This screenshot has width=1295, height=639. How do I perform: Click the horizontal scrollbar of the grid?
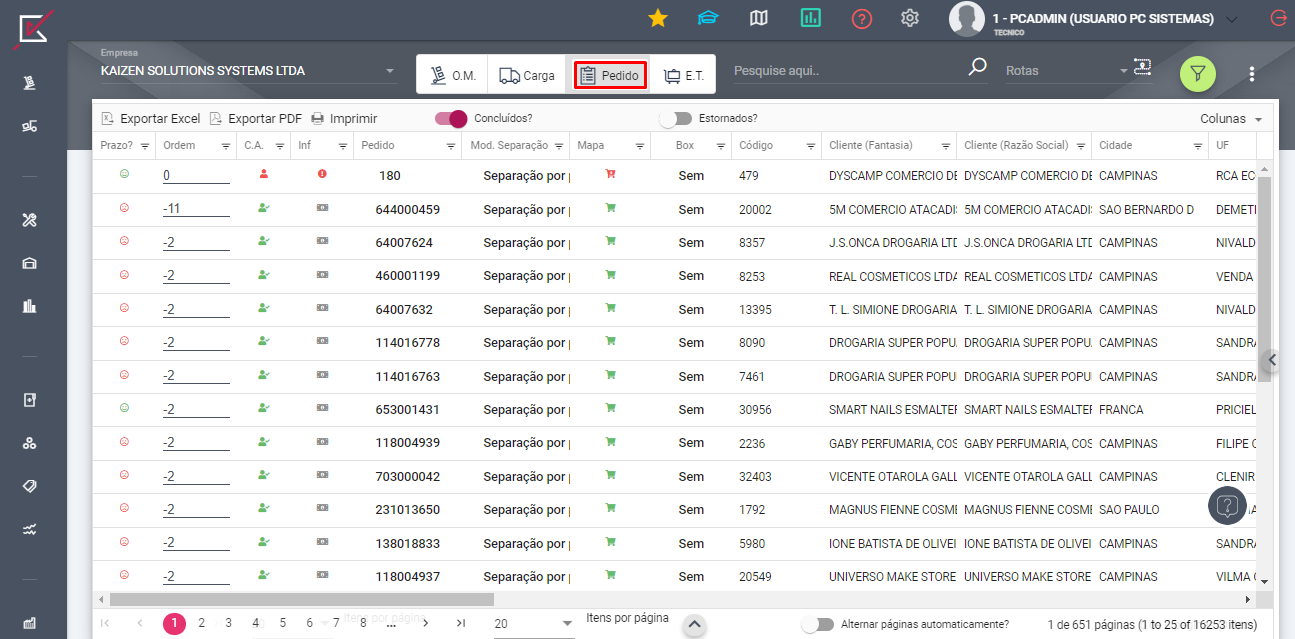[302, 599]
